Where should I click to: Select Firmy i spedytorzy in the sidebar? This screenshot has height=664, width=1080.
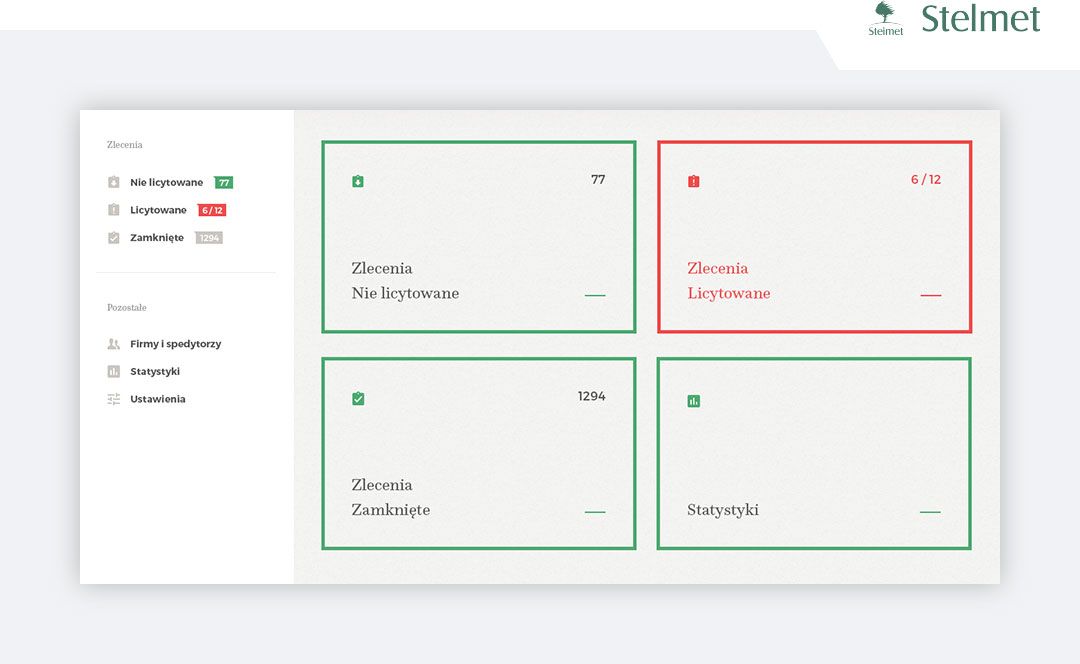(174, 343)
